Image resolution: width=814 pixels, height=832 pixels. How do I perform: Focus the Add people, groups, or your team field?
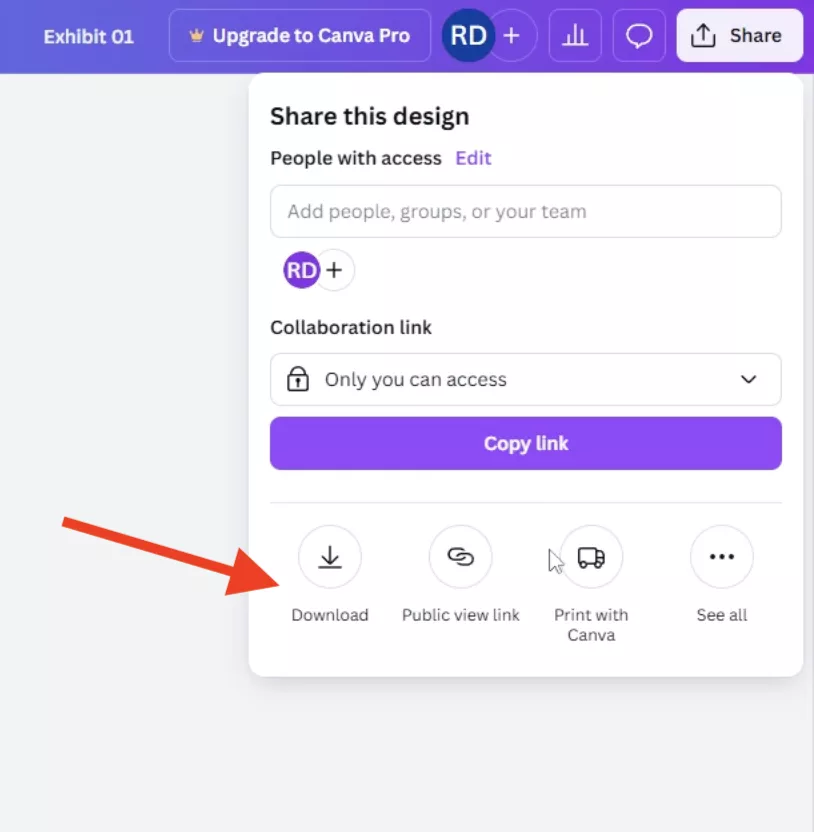[x=525, y=212]
